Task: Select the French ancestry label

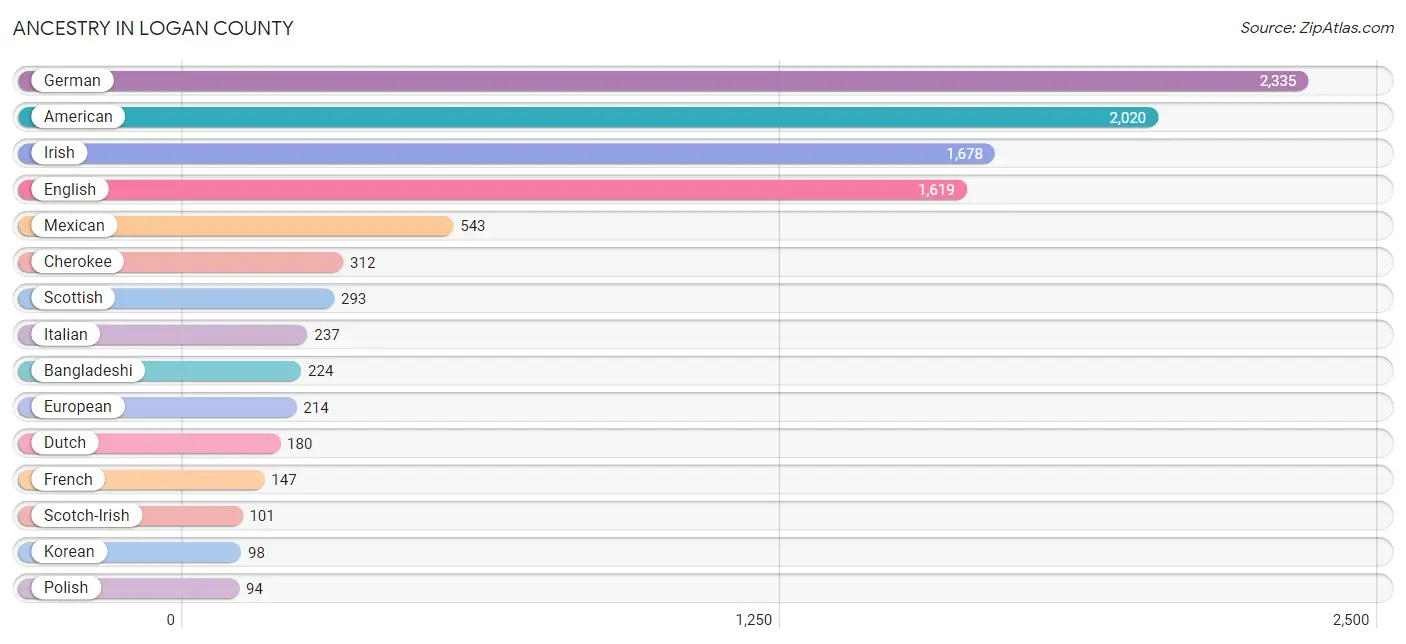Action: click(68, 480)
